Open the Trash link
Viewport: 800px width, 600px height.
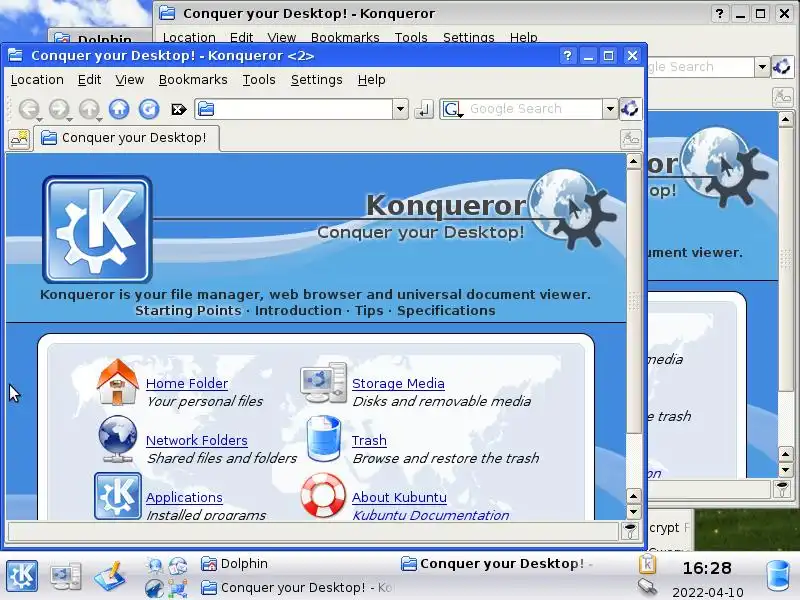click(369, 440)
